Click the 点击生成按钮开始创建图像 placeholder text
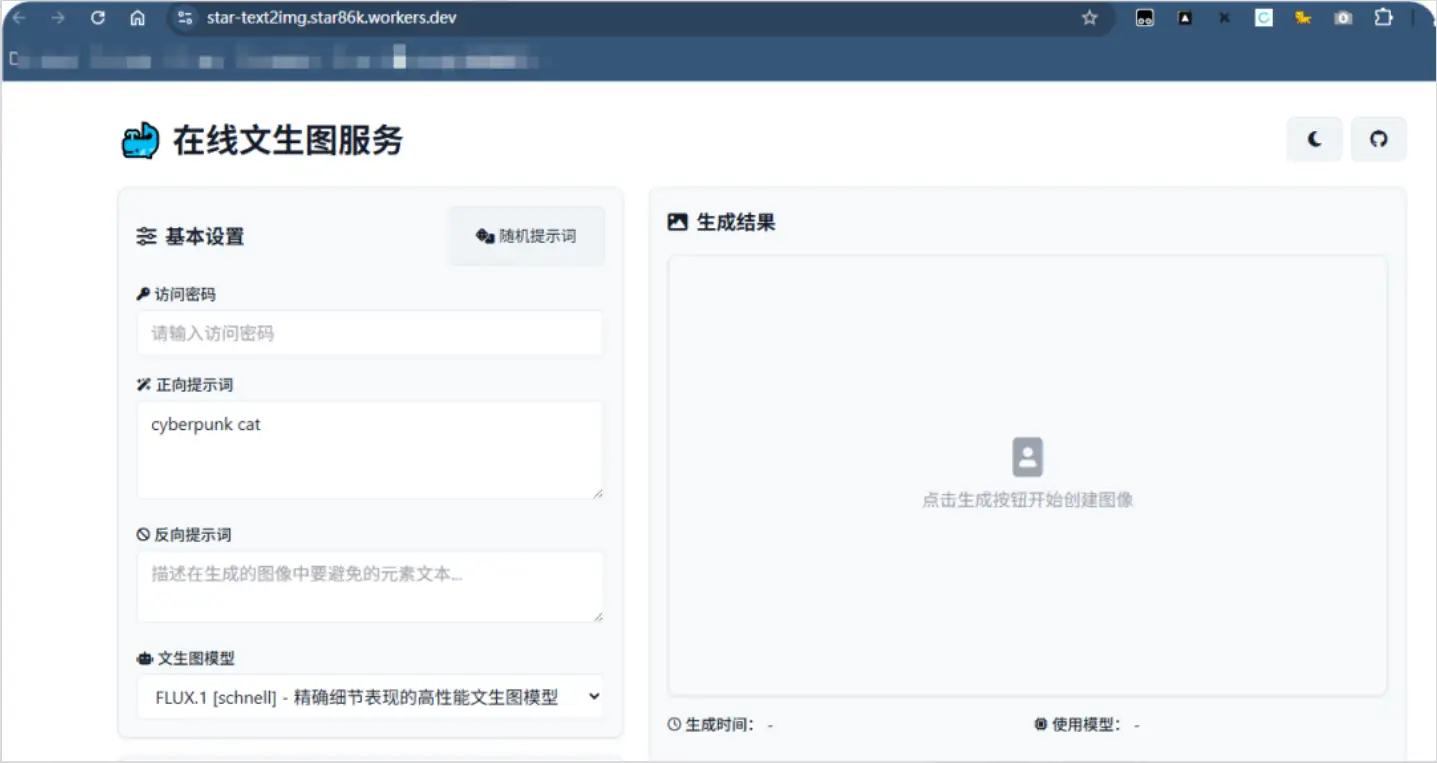 [x=1027, y=500]
